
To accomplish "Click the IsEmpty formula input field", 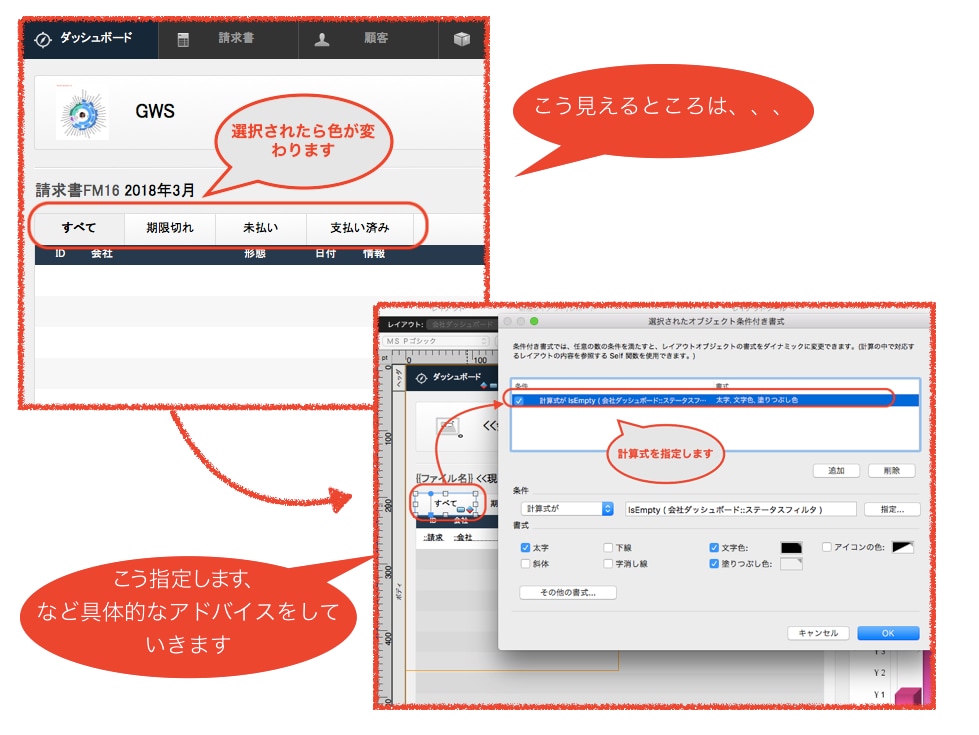I will 740,510.
